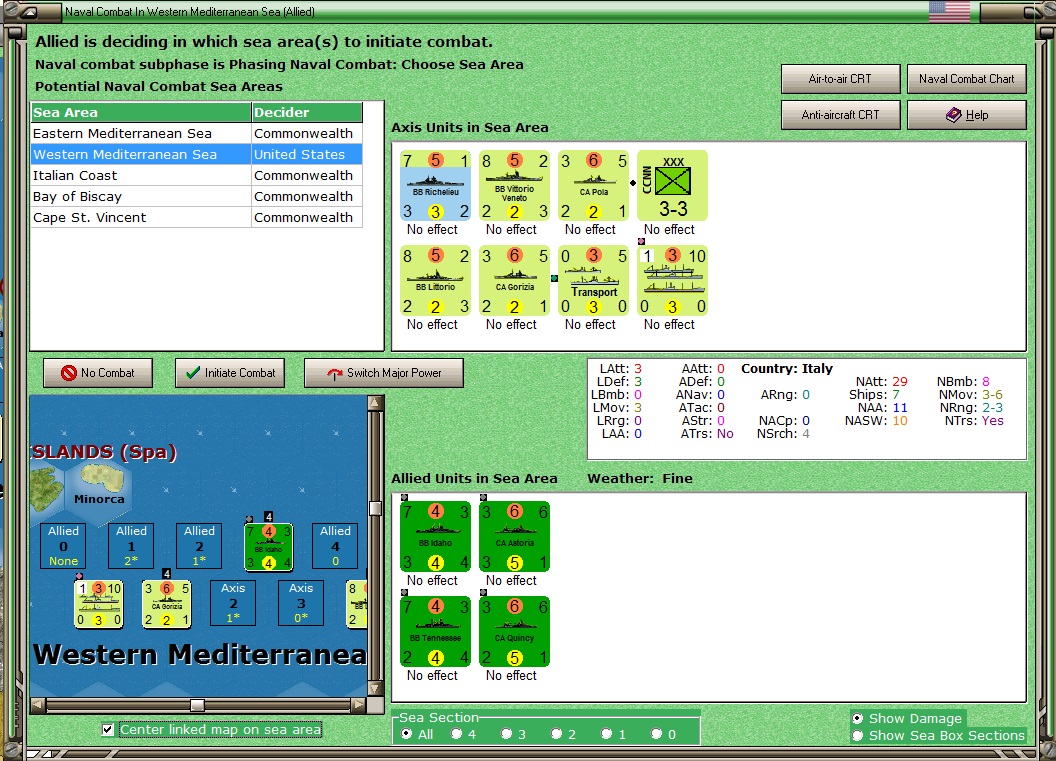Click map vertical scrollbar down arrow
This screenshot has width=1056, height=761.
click(x=375, y=688)
